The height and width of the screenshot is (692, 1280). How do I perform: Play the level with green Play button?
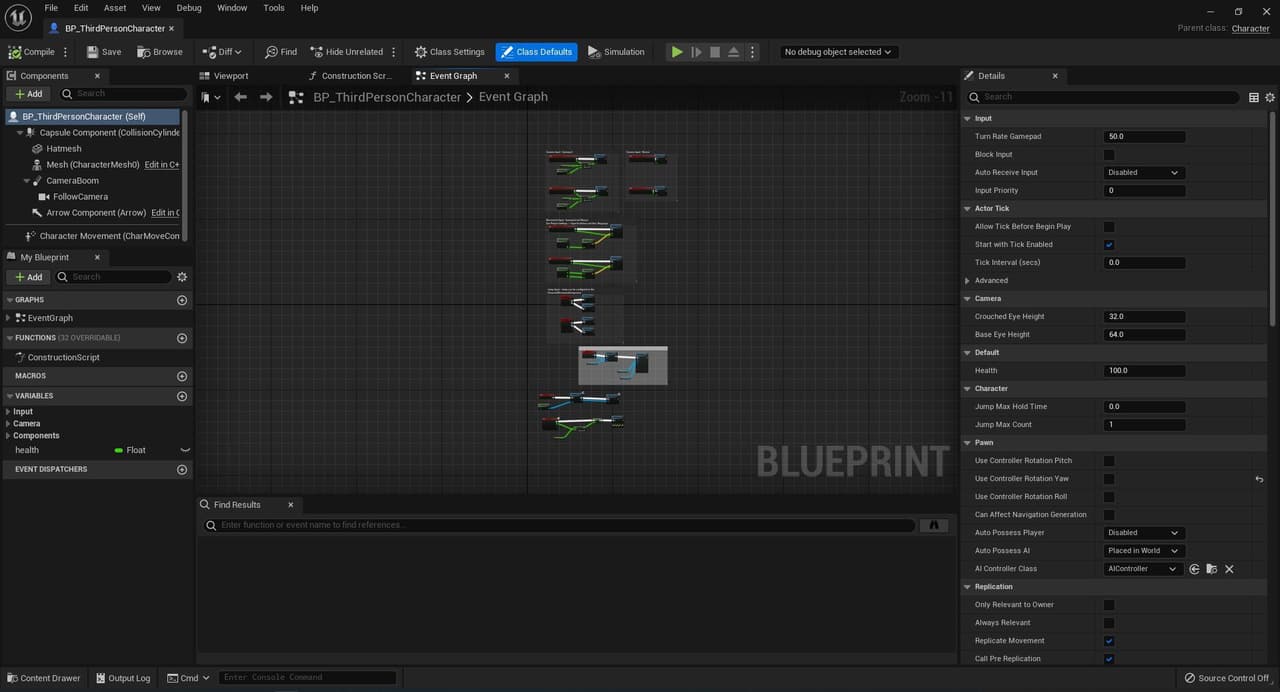[x=677, y=52]
